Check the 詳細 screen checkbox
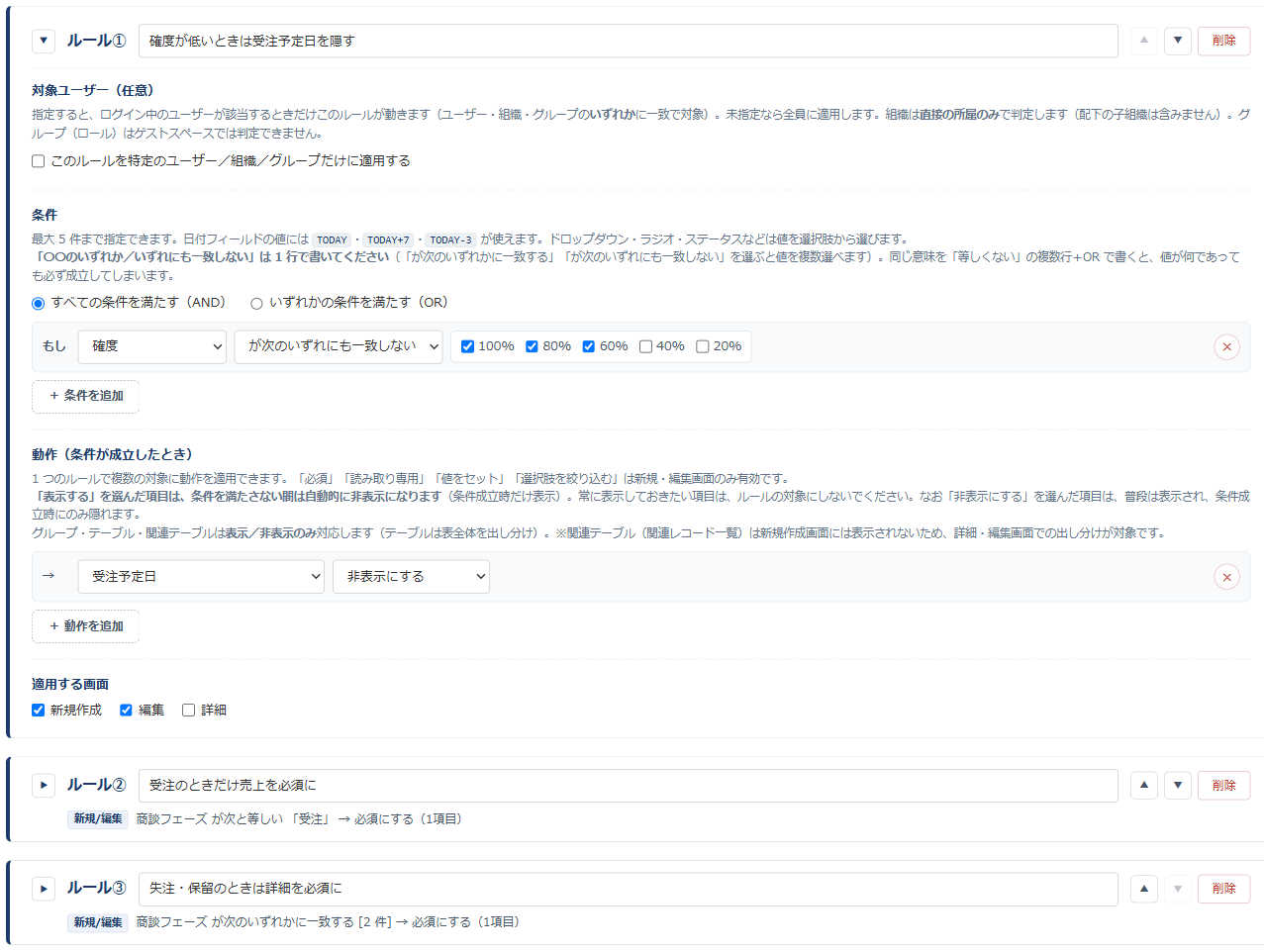Viewport: 1264px width, 952px height. (189, 711)
